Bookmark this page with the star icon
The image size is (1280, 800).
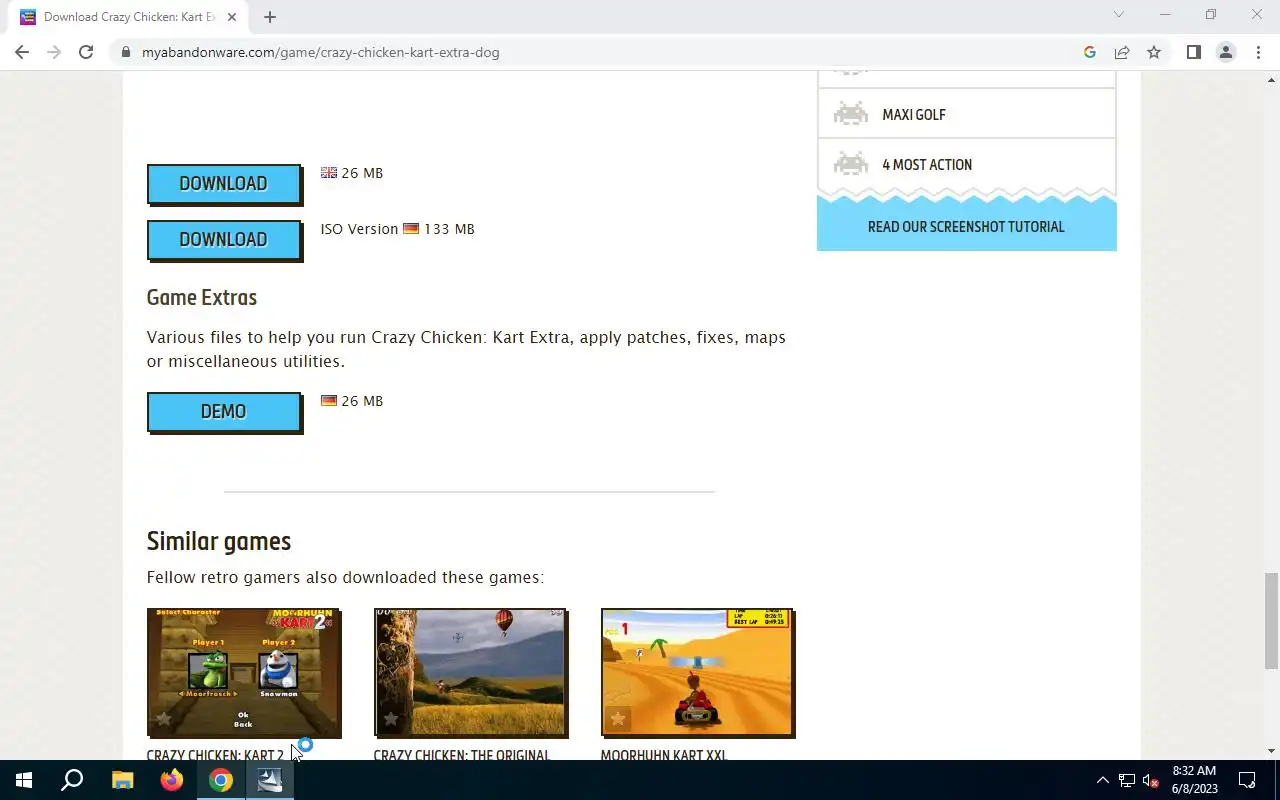coord(1154,52)
